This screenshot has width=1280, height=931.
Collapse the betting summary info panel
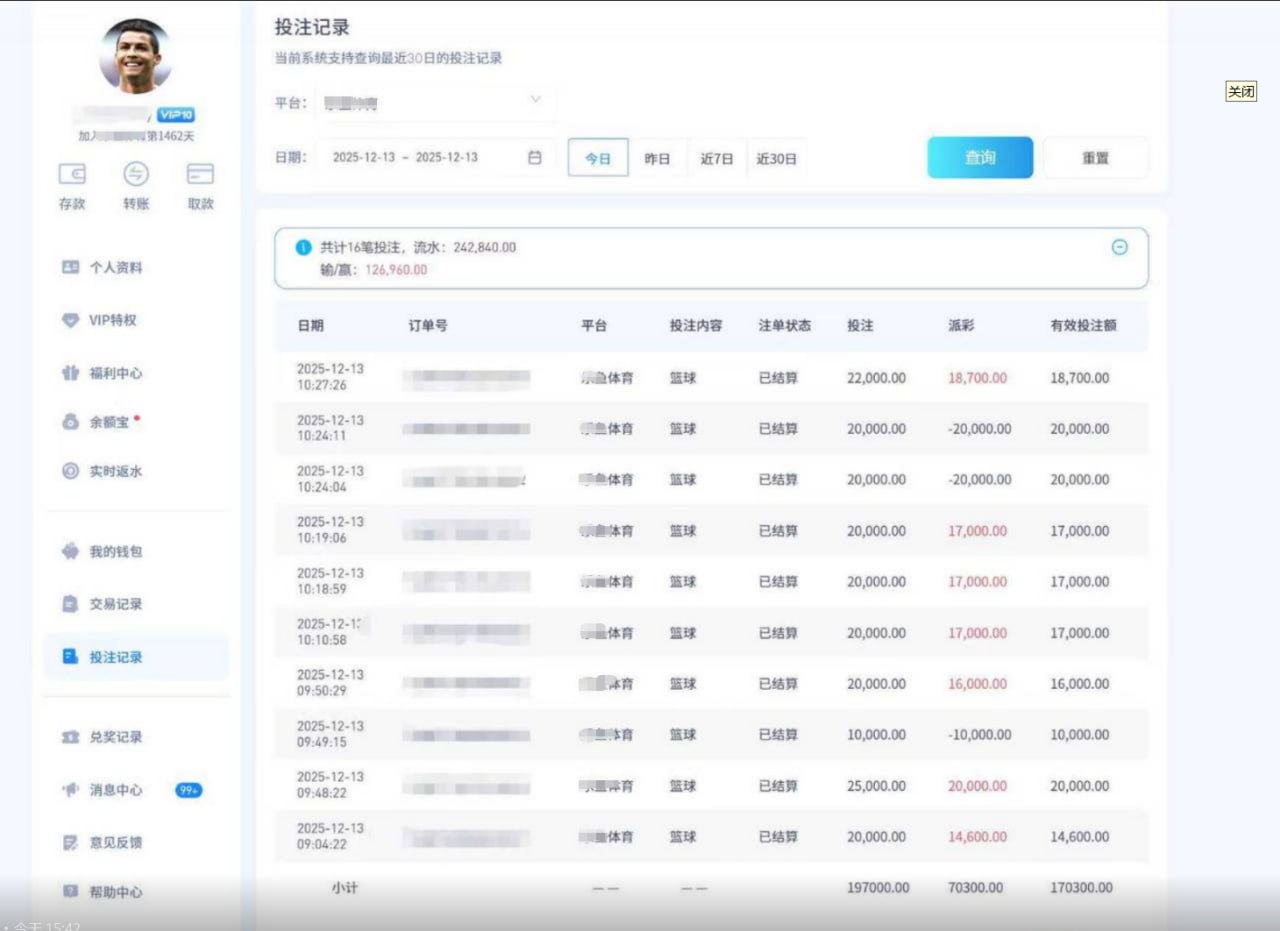point(1120,248)
